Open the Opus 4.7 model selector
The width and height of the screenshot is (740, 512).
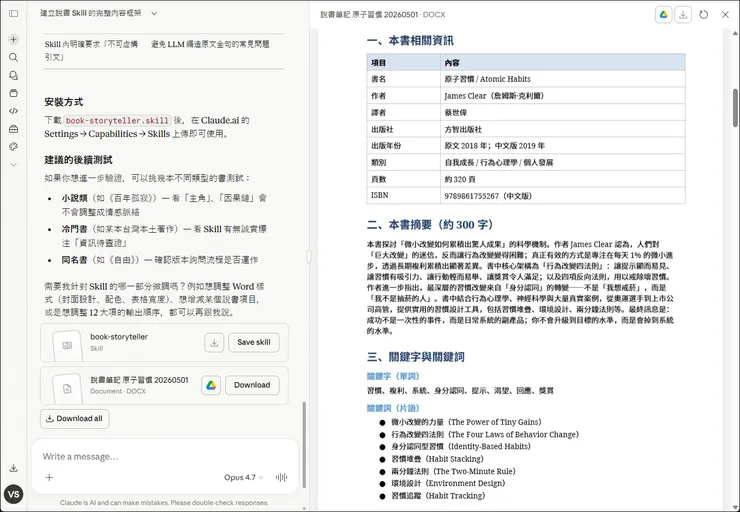244,478
